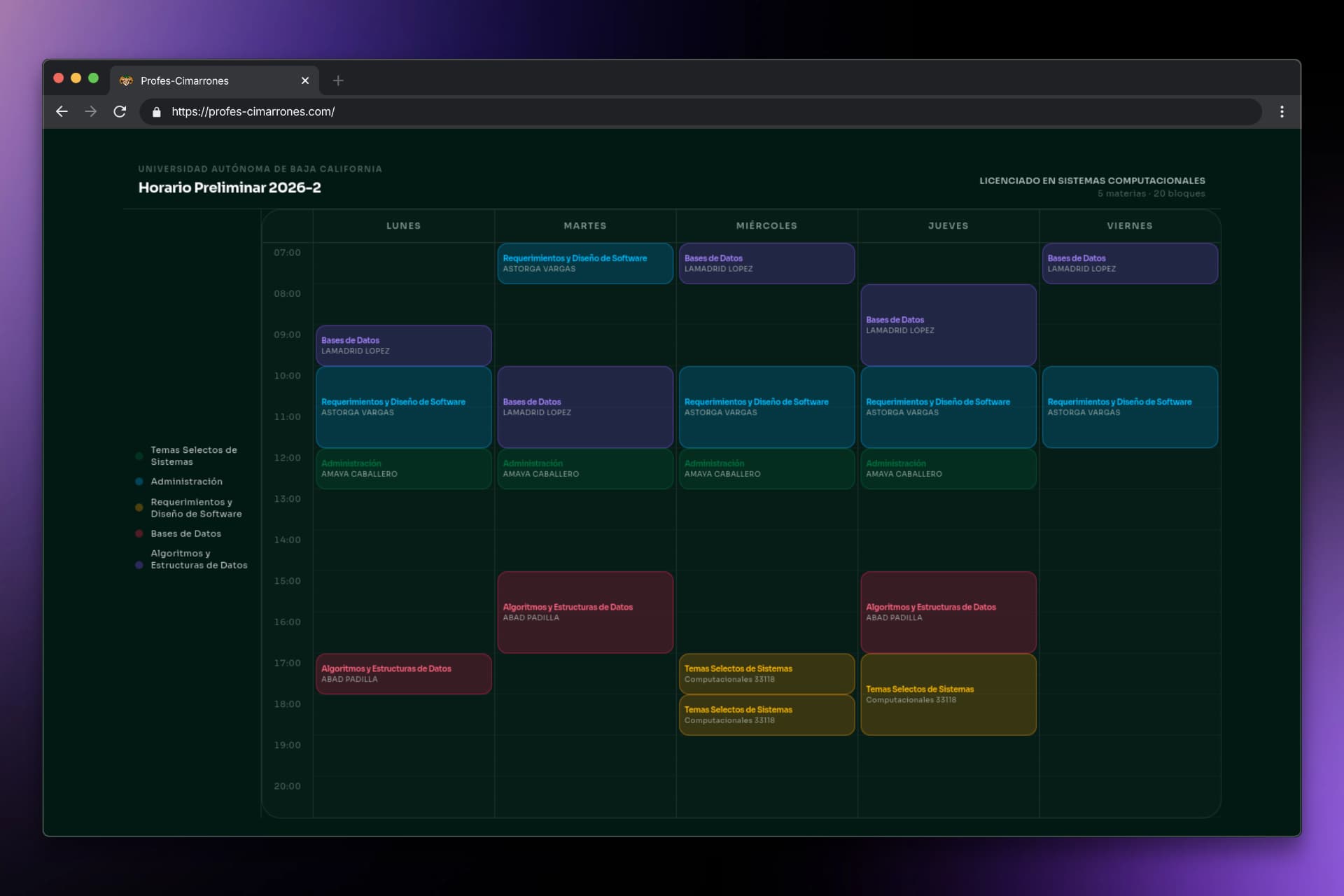Open Tuesday Bases de Datos block at 10:00

coord(585,407)
